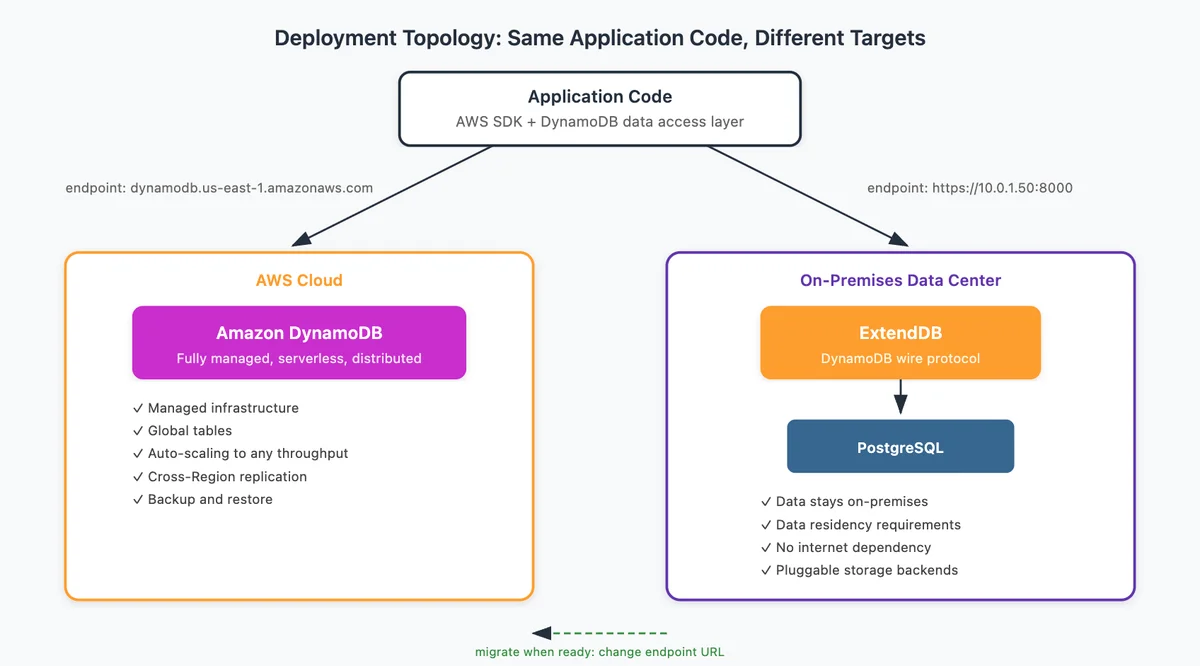Image resolution: width=1200 pixels, height=666 pixels.
Task: Click the On-Premises Data Center heading
Action: tap(900, 280)
